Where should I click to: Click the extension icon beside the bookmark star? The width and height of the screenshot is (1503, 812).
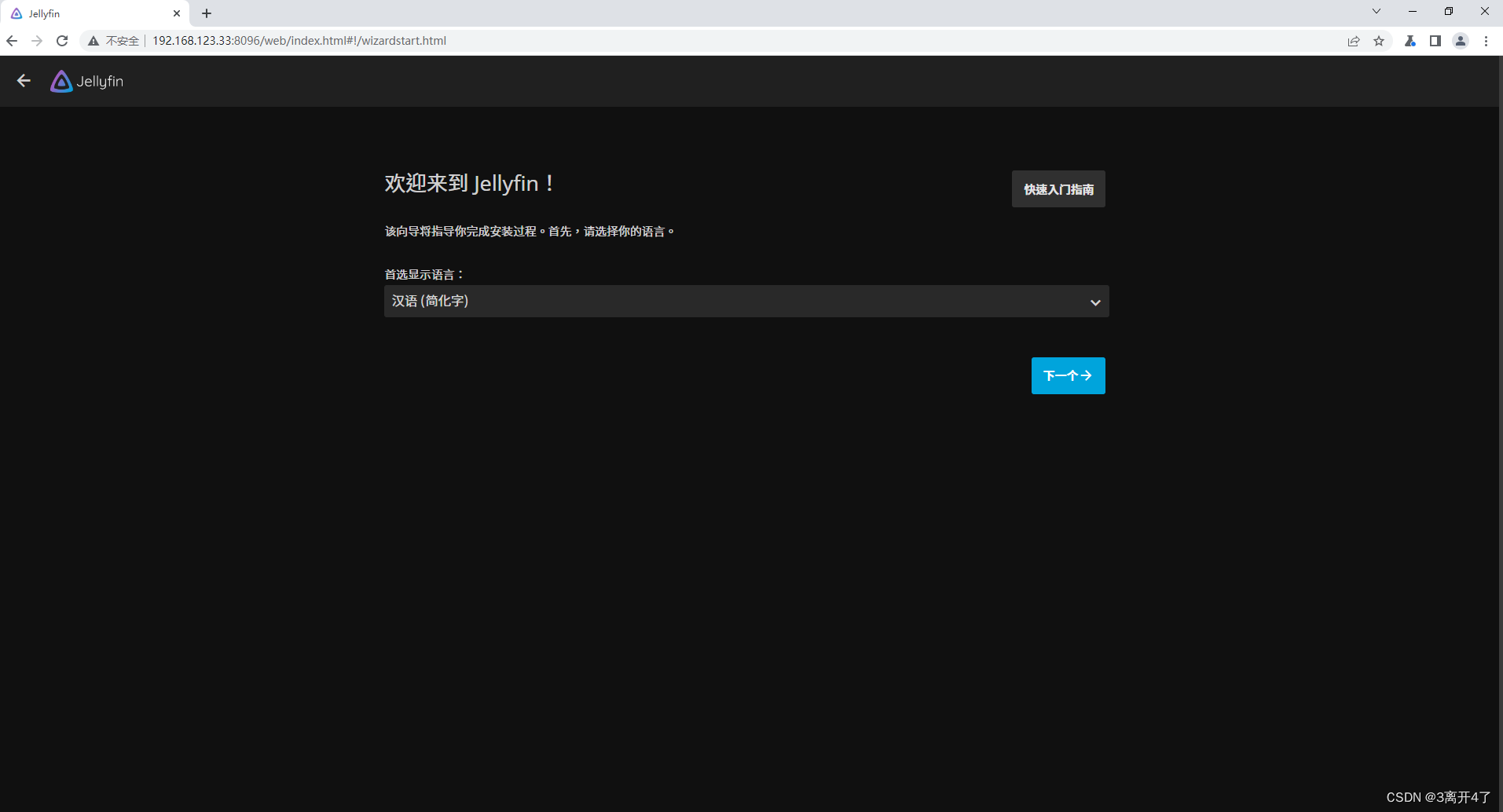[1410, 41]
